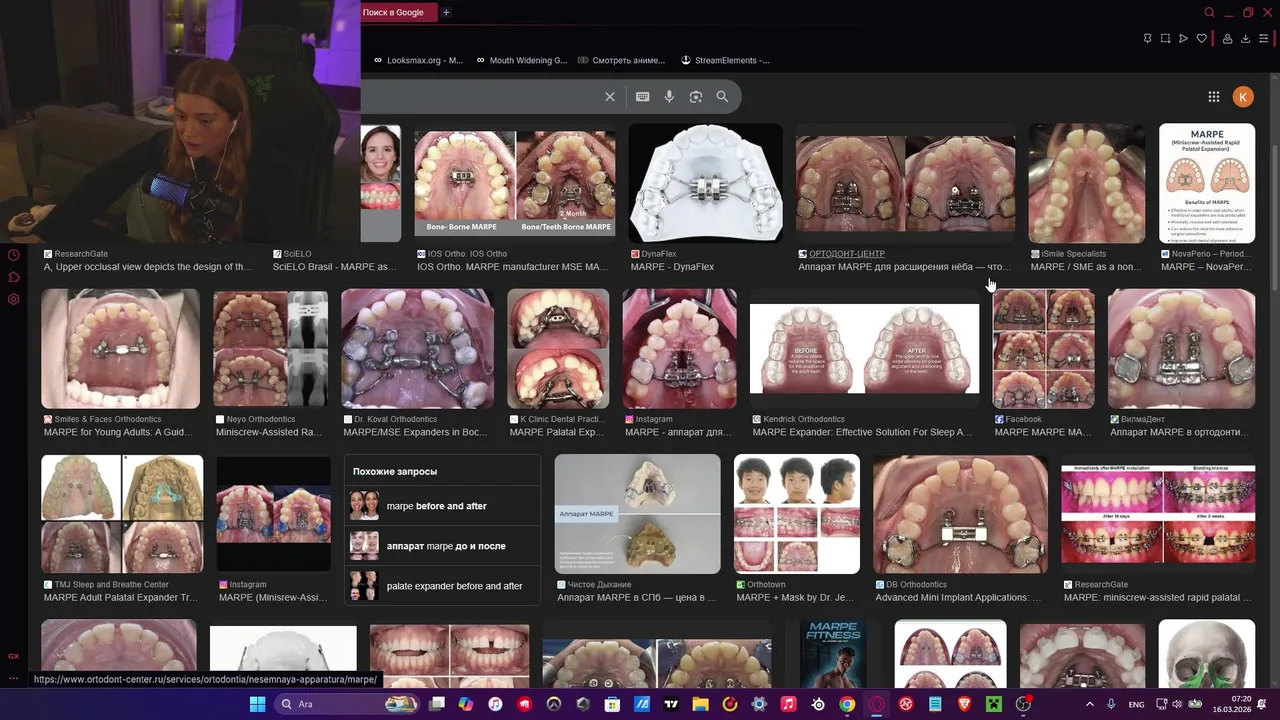Clear the Google search box text
This screenshot has width=1280, height=720.
point(610,97)
